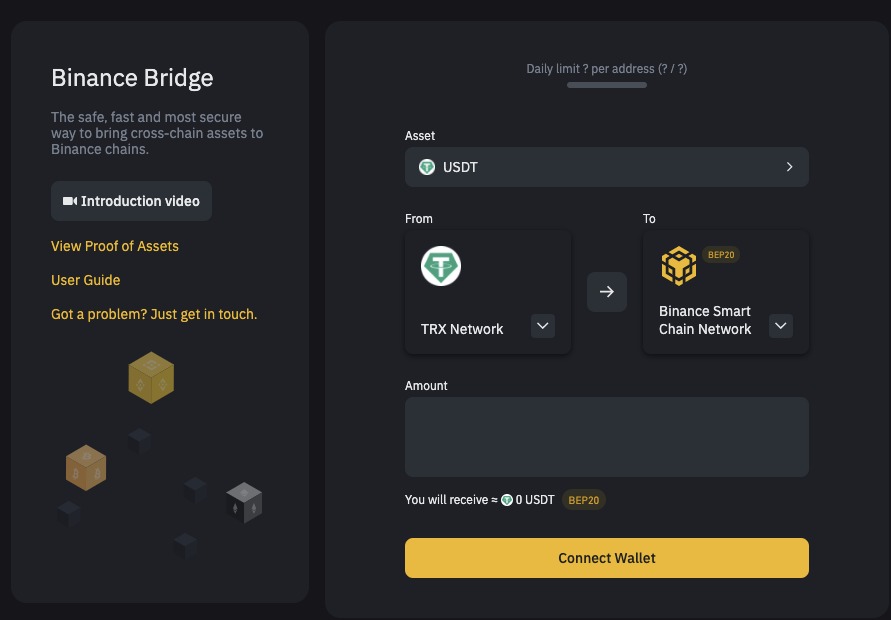Viewport: 891px width, 620px height.
Task: Click the Binance cube logo in To card
Action: 679,266
